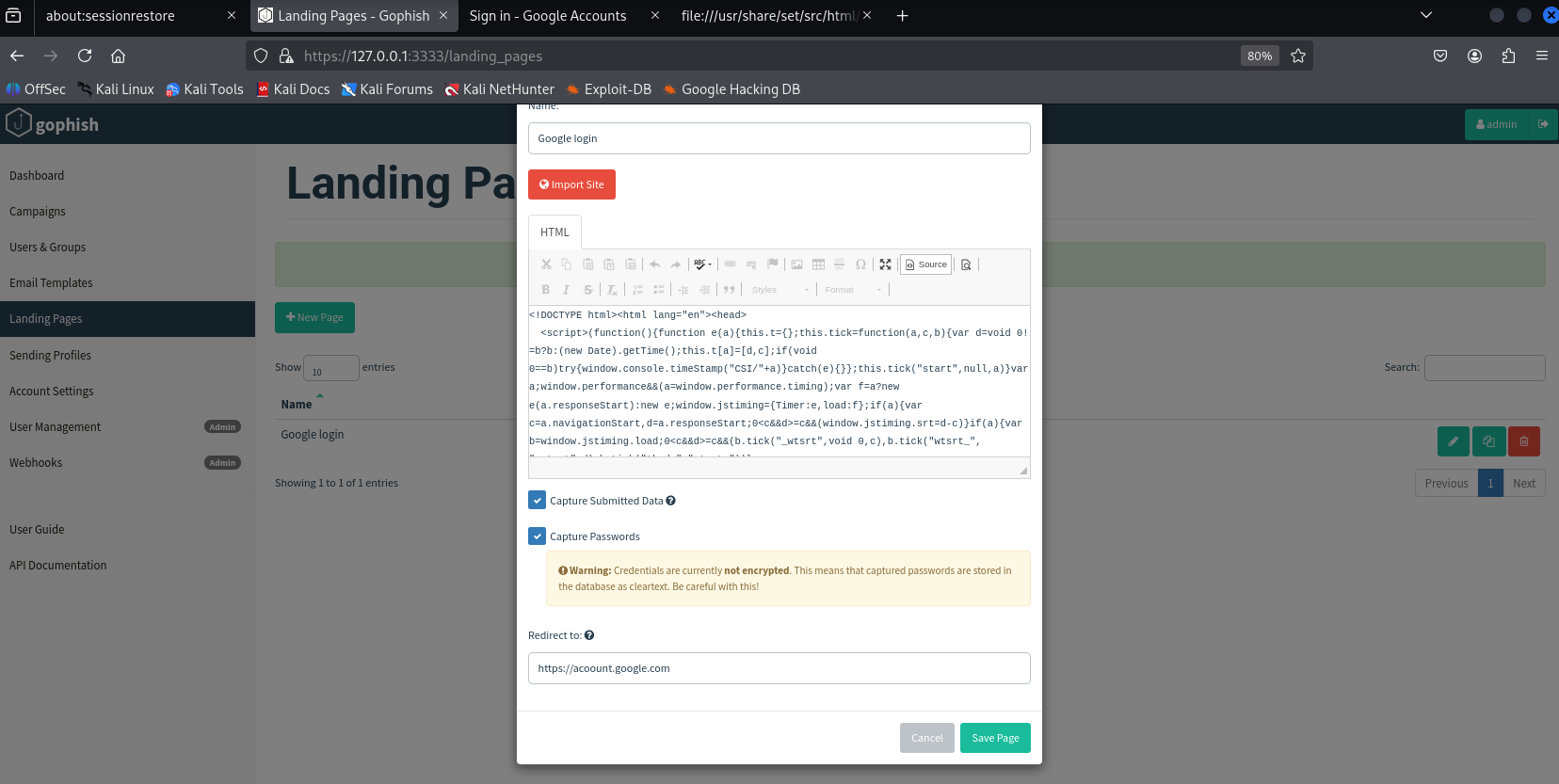Click the Insert Horizontal Line icon
Image resolution: width=1559 pixels, height=784 pixels.
point(839,264)
